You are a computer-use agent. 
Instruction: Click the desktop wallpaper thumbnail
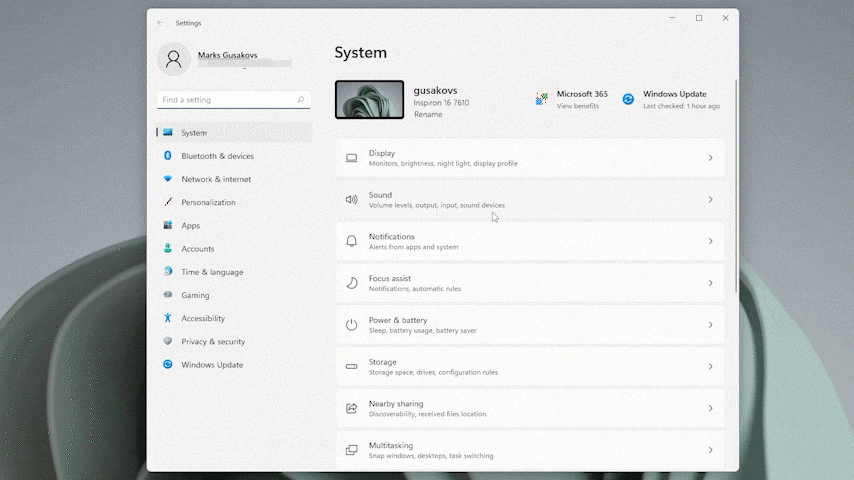369,99
